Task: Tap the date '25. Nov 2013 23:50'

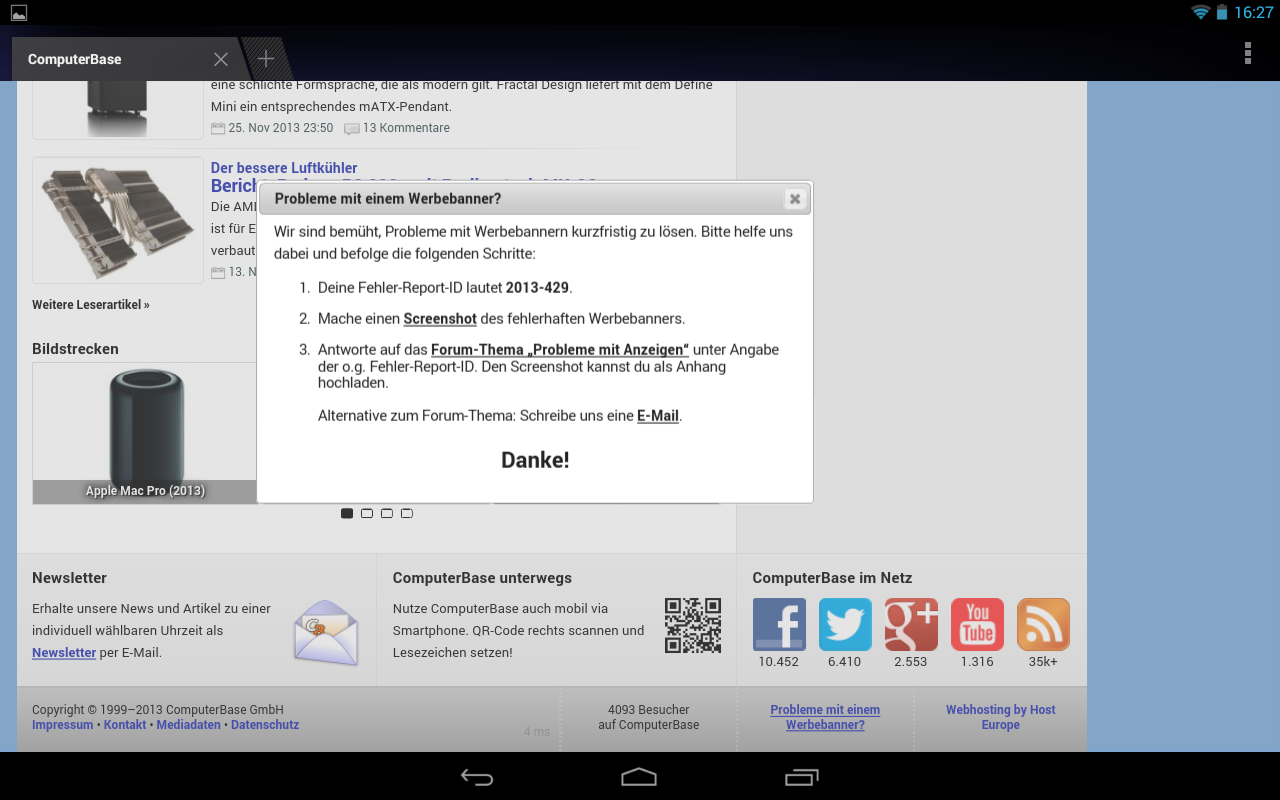Action: (x=281, y=128)
